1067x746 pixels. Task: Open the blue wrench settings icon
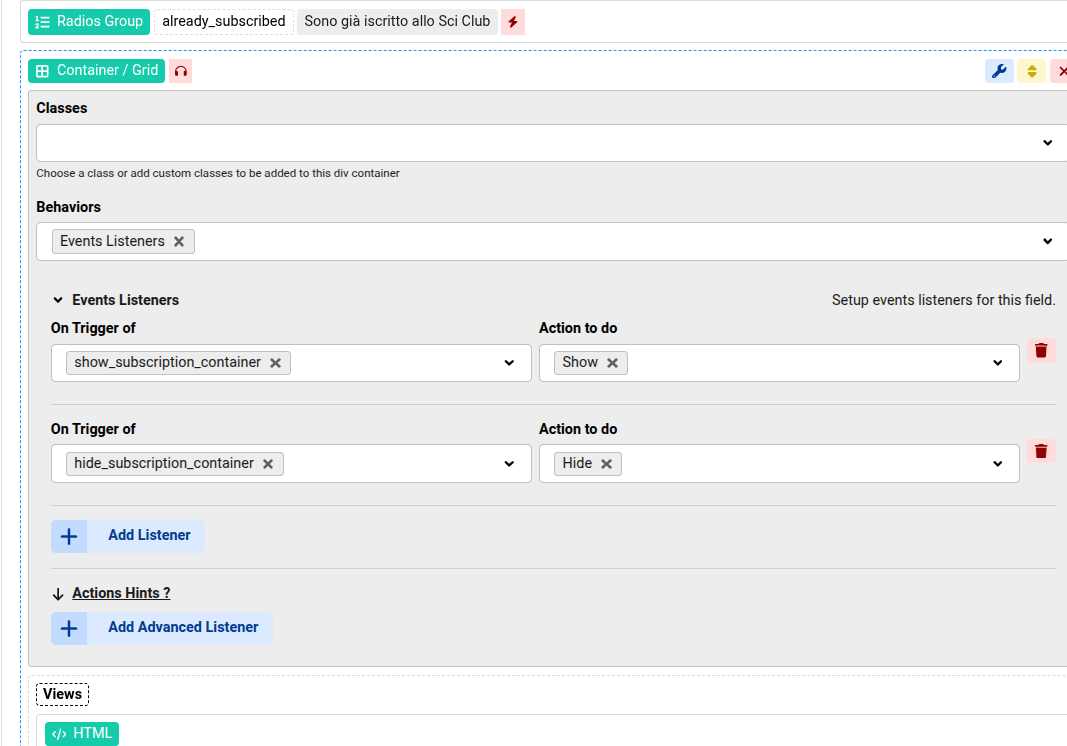coord(998,71)
